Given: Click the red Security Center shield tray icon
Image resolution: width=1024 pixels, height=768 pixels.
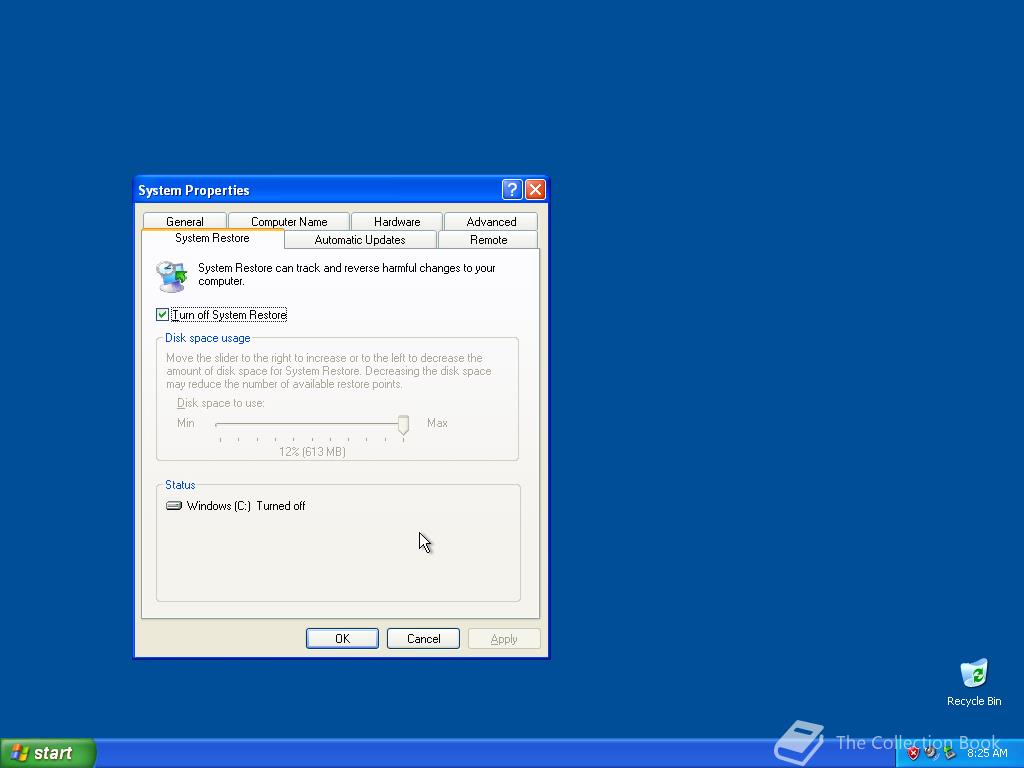Looking at the screenshot, I should [913, 753].
